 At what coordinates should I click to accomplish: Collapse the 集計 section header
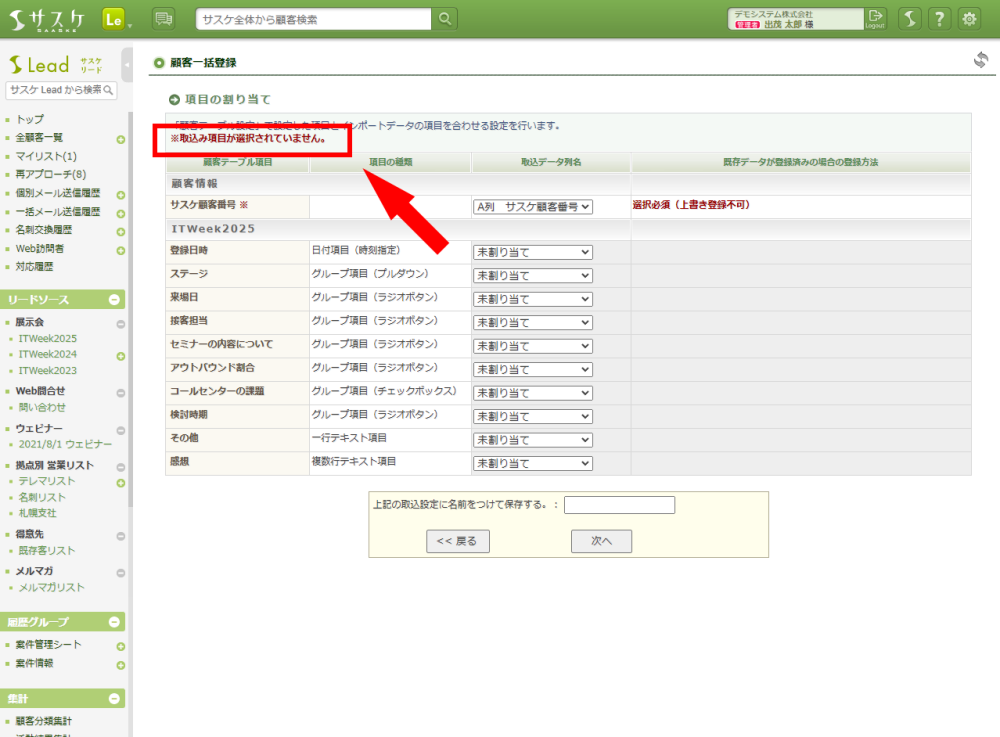(x=114, y=698)
